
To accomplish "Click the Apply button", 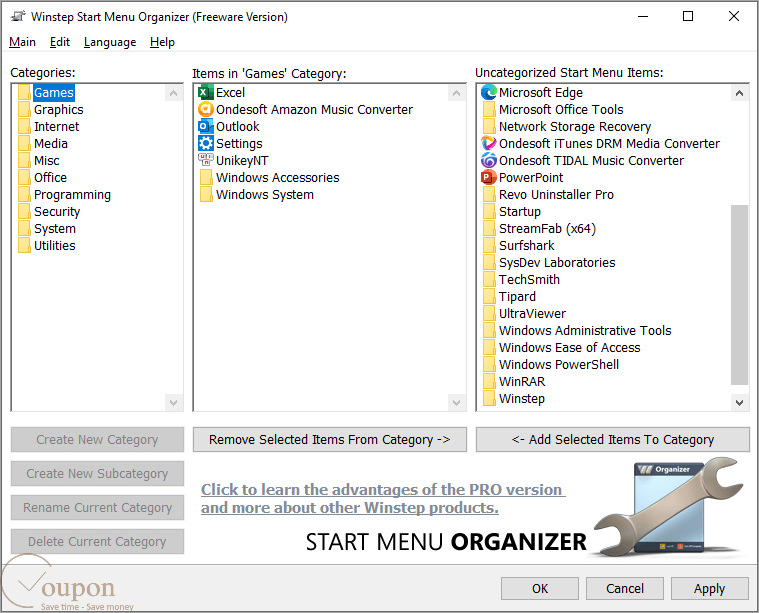I will (710, 589).
